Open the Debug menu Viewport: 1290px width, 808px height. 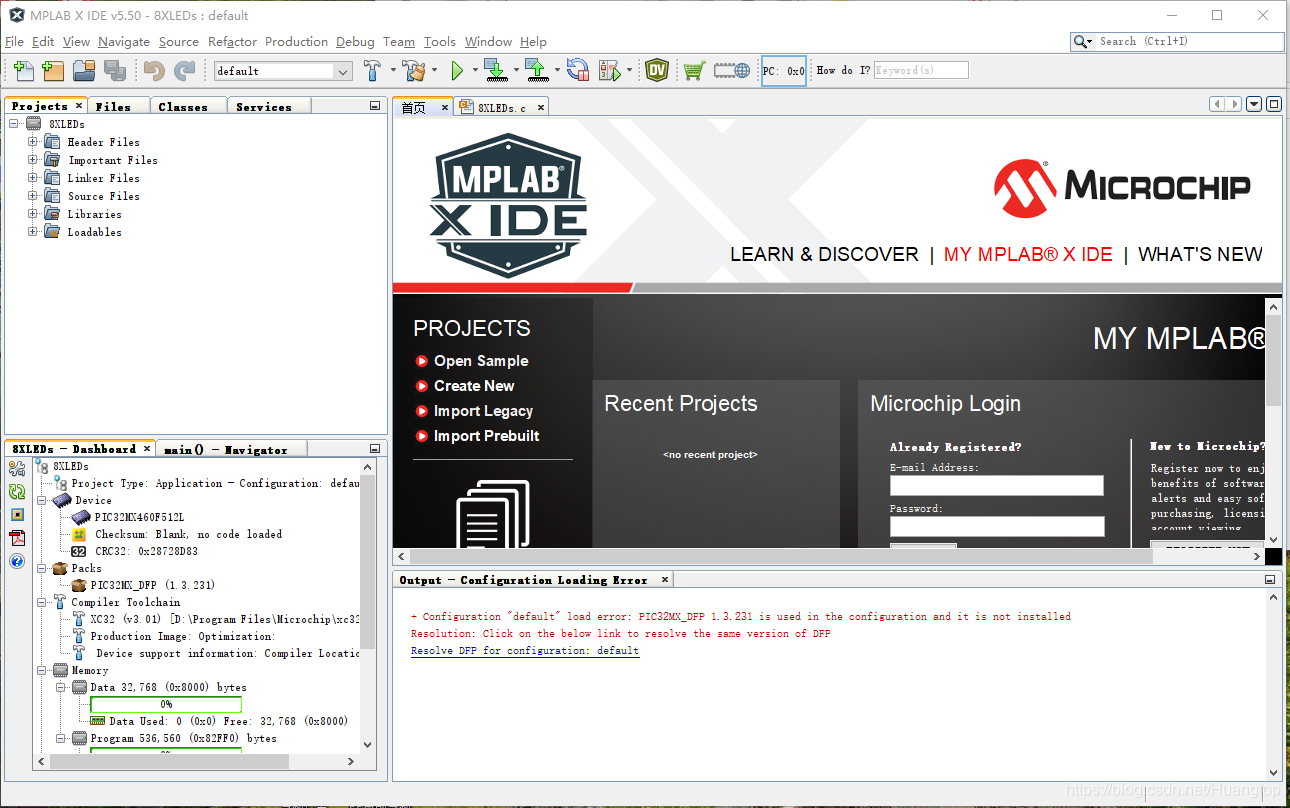[x=355, y=42]
